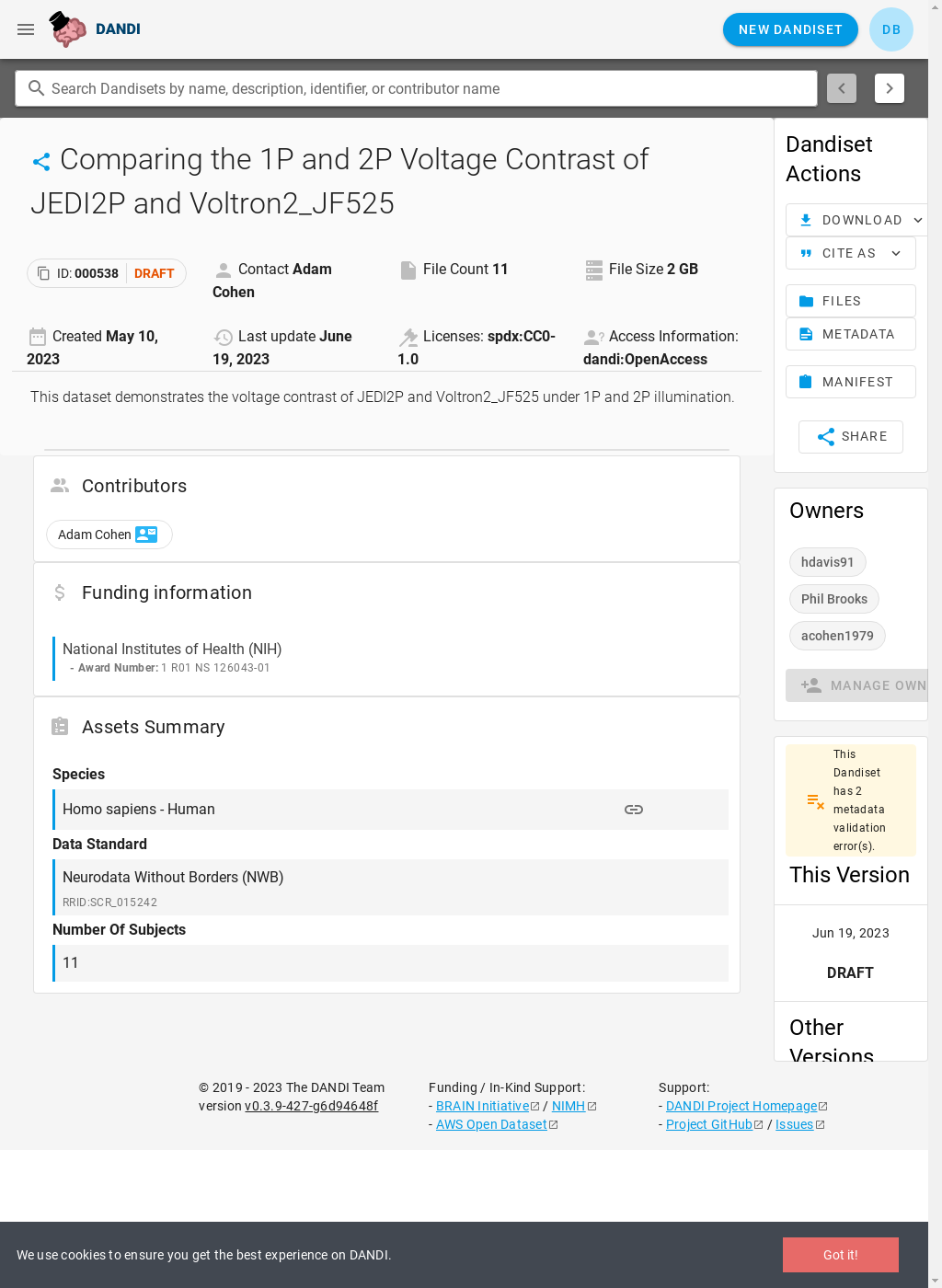The image size is (942, 1288).
Task: Expand the Cite As dropdown
Action: (851, 253)
